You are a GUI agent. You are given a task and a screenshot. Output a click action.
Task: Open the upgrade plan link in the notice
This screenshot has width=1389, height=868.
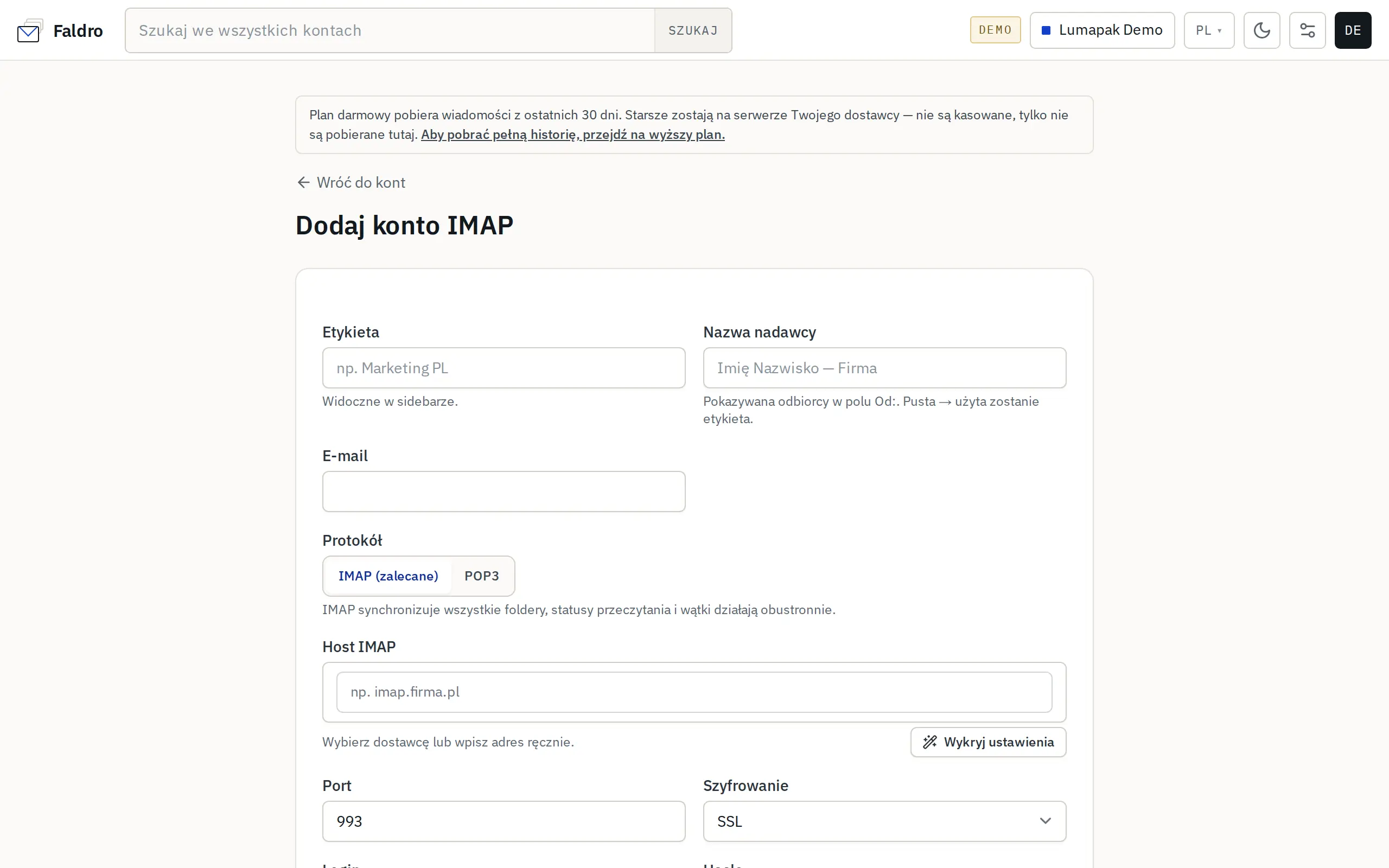(x=573, y=135)
